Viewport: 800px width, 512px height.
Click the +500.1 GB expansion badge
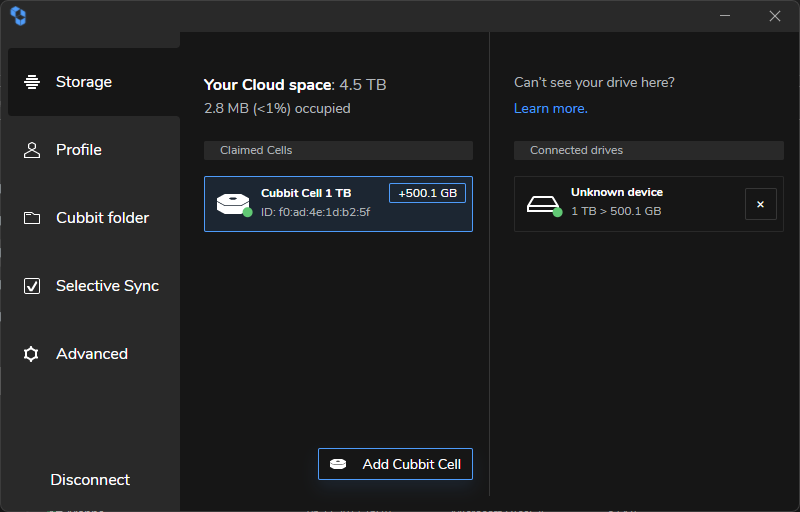[x=427, y=193]
